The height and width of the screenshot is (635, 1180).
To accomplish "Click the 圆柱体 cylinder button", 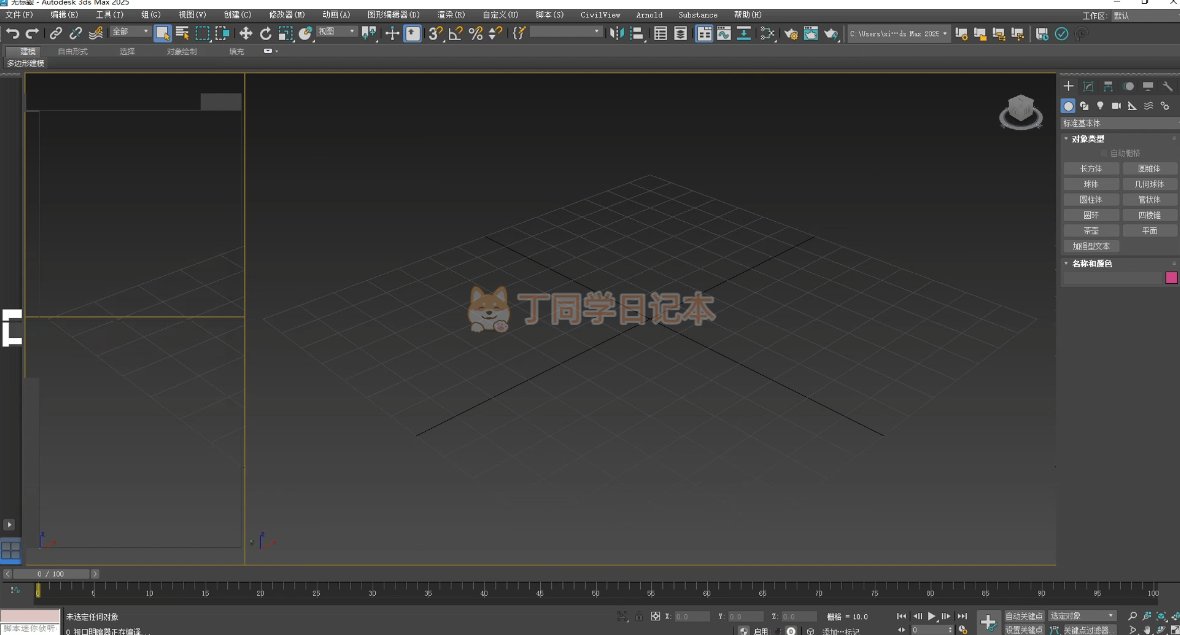I will 1090,200.
